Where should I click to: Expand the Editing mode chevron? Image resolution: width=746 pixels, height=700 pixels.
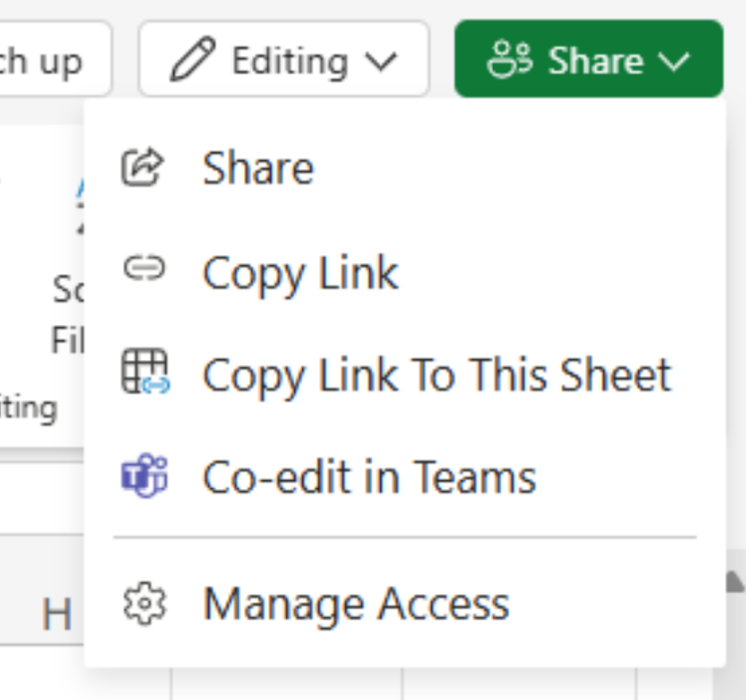(x=380, y=62)
